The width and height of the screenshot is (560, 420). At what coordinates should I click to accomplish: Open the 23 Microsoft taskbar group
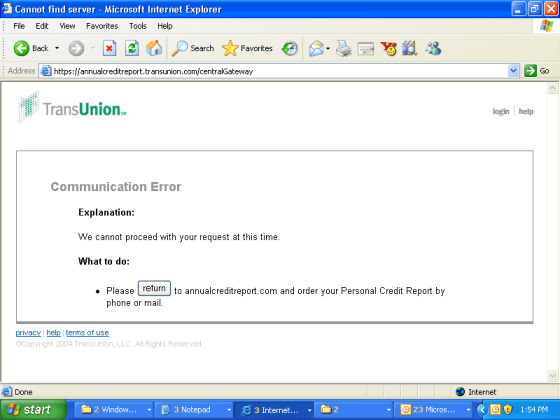[x=433, y=410]
